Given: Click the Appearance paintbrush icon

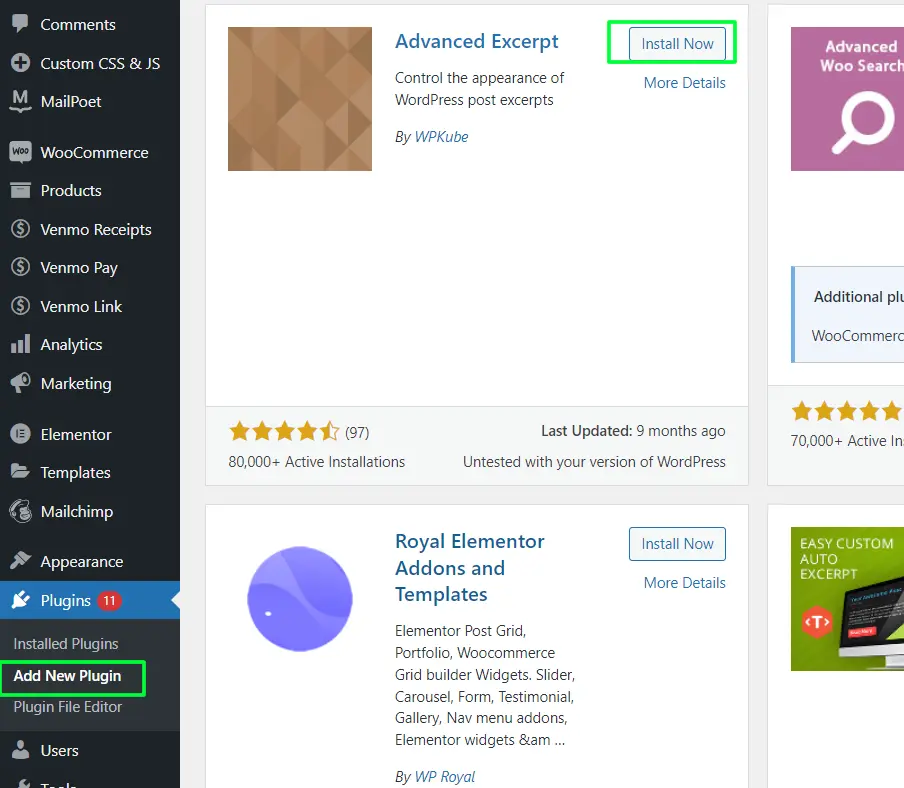Looking at the screenshot, I should pyautogui.click(x=20, y=561).
